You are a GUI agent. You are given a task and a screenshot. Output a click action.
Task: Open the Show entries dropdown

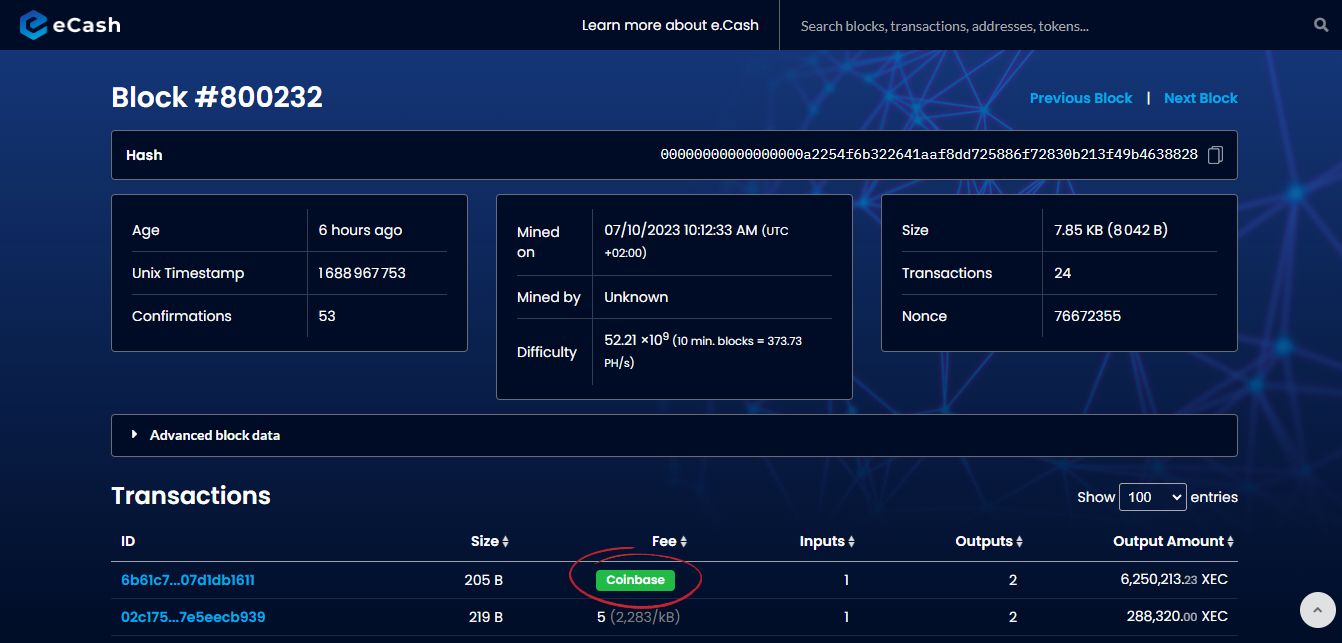tap(1152, 497)
